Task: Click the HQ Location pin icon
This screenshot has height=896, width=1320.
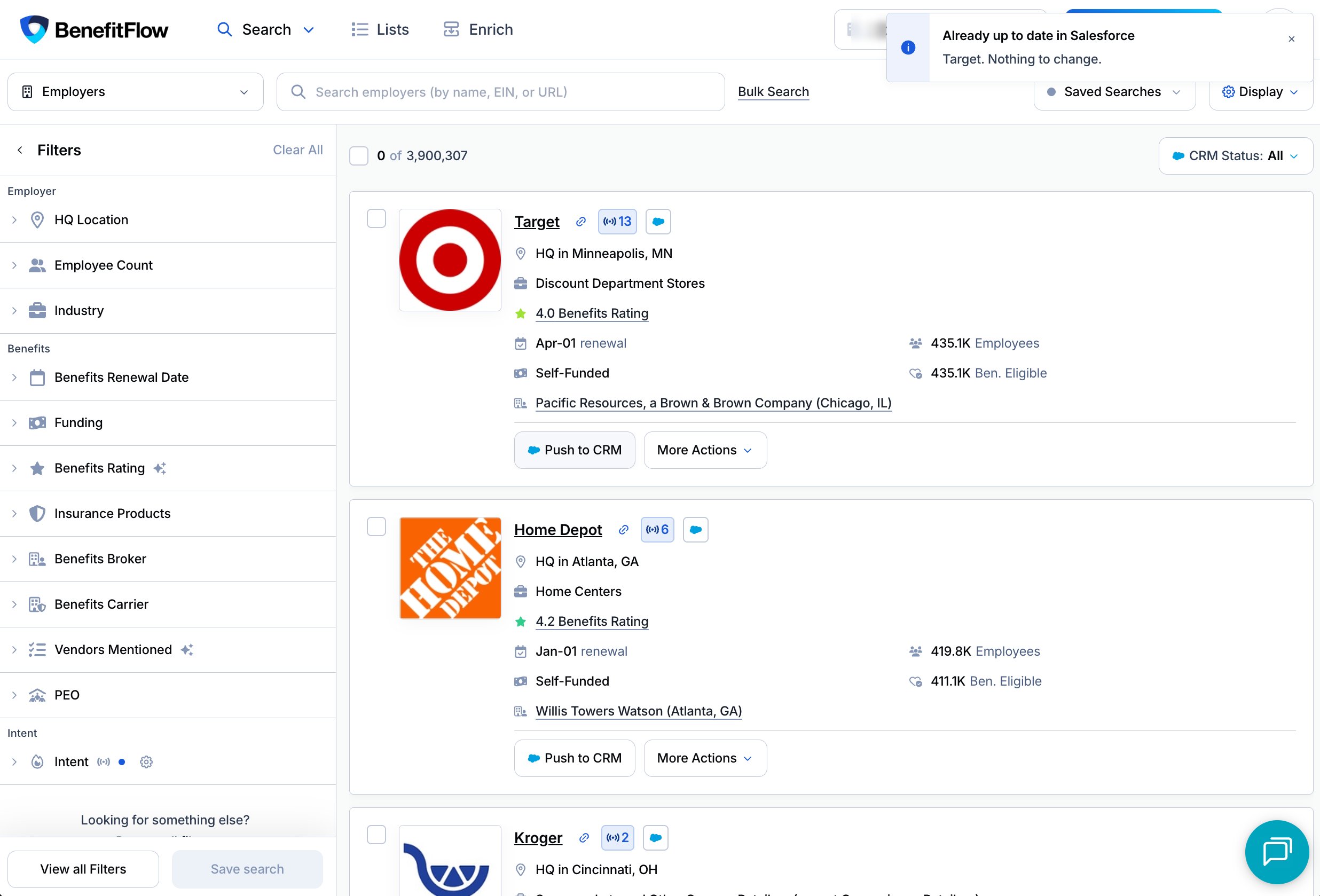Action: tap(37, 220)
